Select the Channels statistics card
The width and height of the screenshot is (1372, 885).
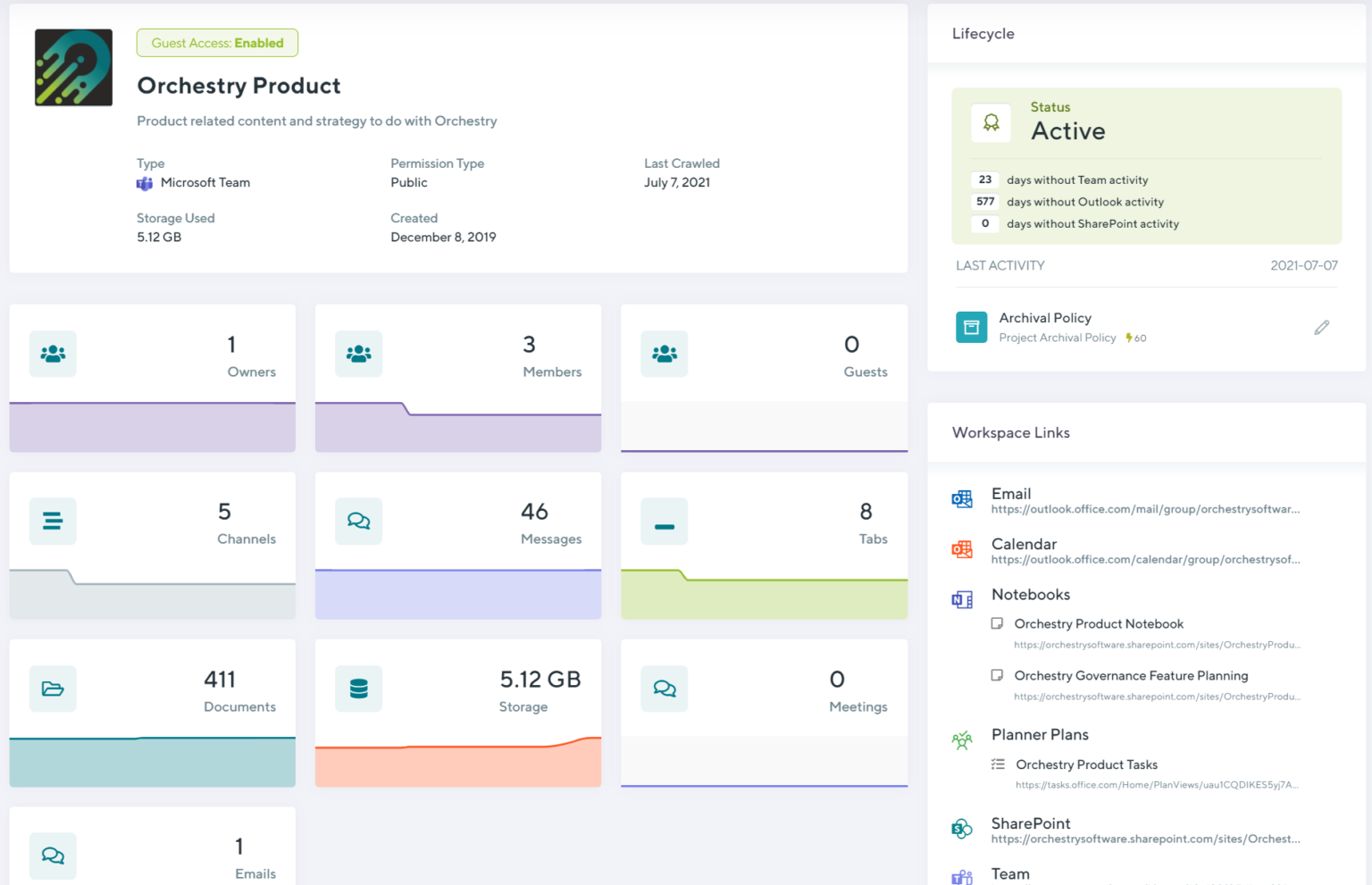point(152,546)
